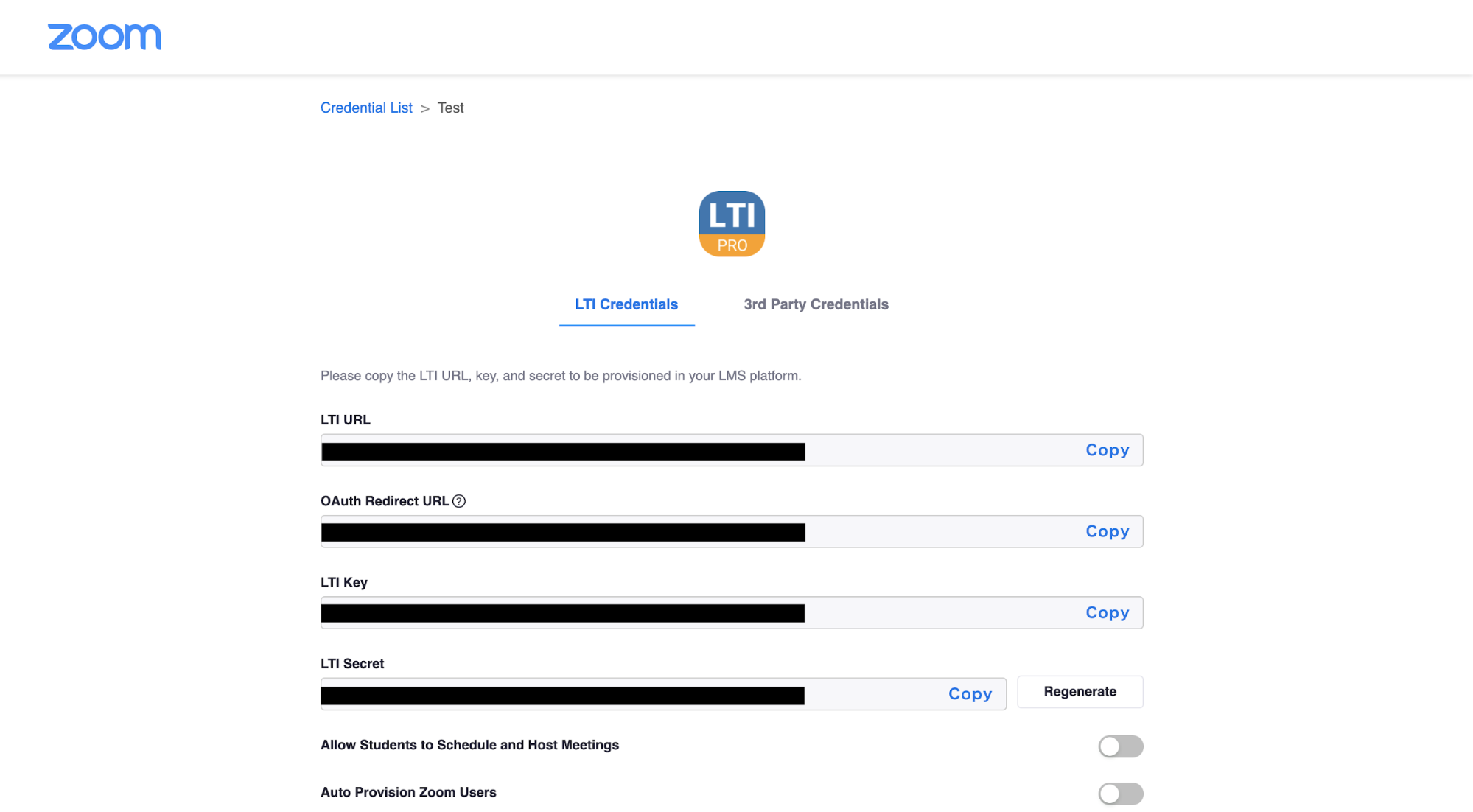Copy the LTI Secret
The image size is (1473, 812).
click(x=970, y=693)
